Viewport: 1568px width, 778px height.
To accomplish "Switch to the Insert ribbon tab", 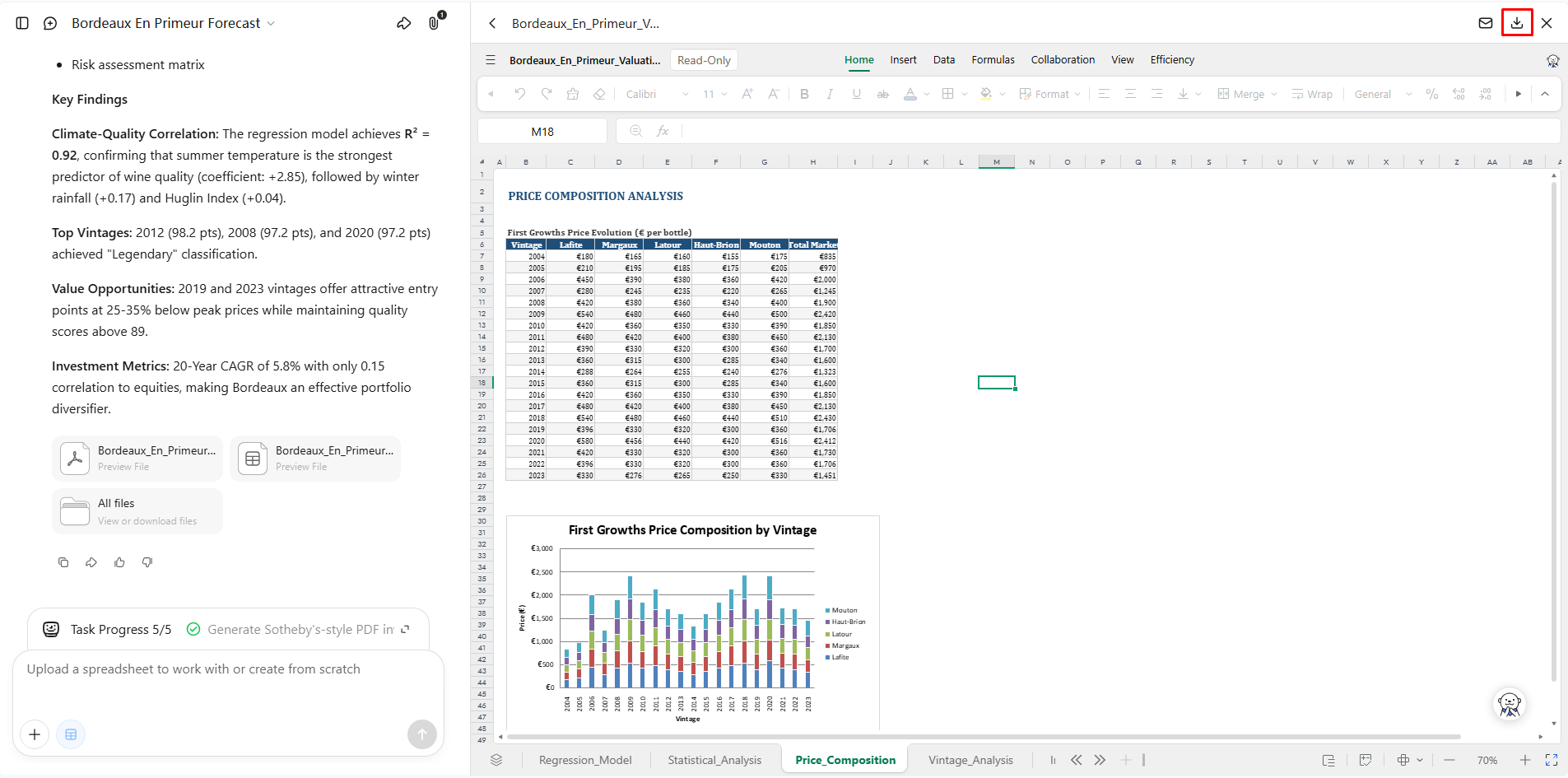I will [x=903, y=60].
